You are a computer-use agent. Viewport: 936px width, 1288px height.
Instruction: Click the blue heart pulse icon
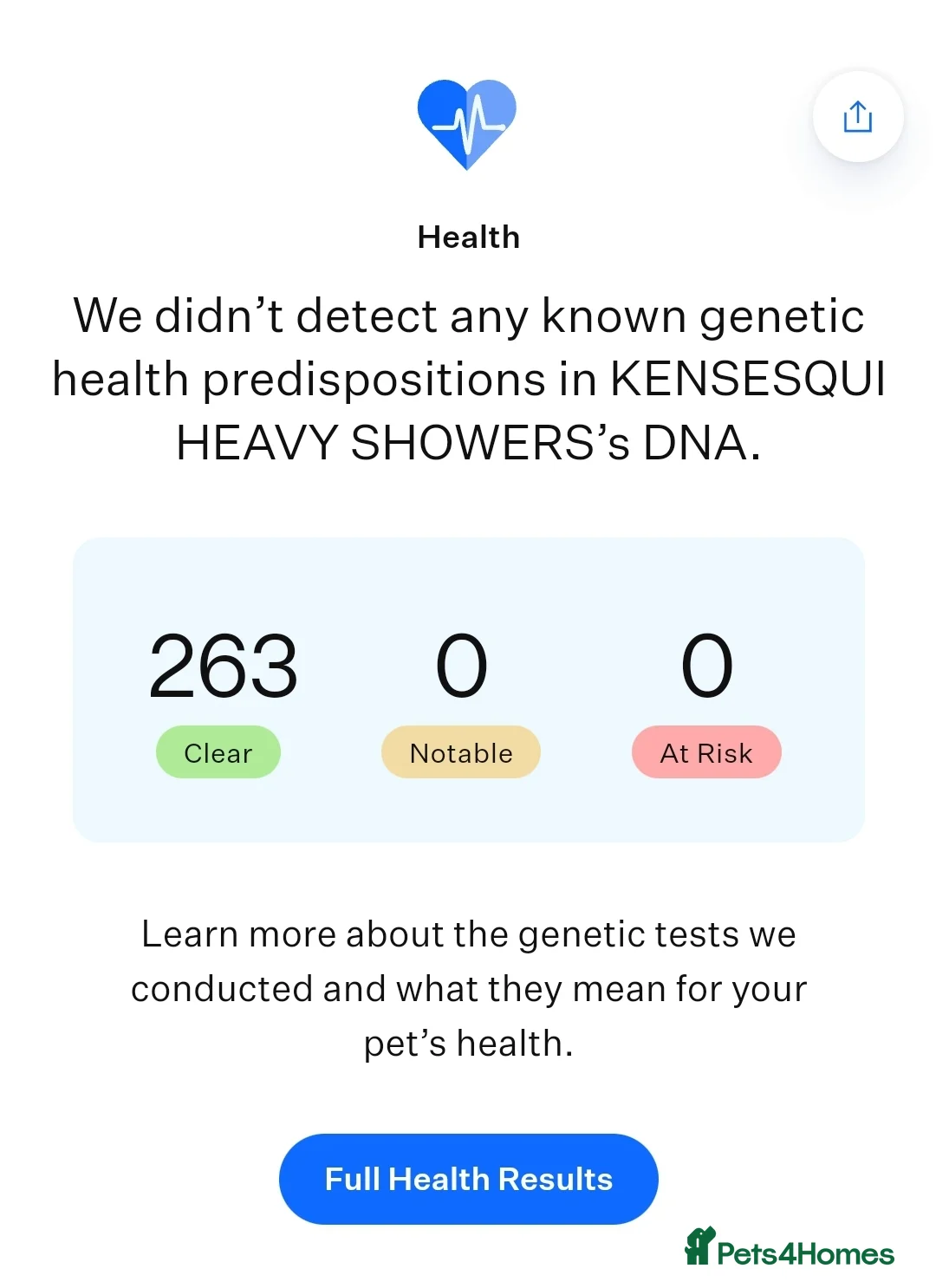point(467,124)
